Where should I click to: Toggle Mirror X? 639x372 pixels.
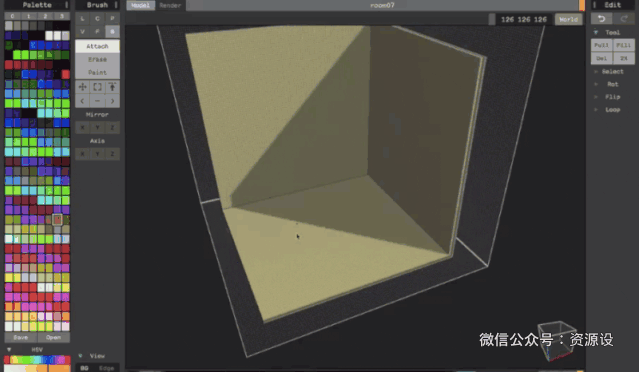click(82, 128)
